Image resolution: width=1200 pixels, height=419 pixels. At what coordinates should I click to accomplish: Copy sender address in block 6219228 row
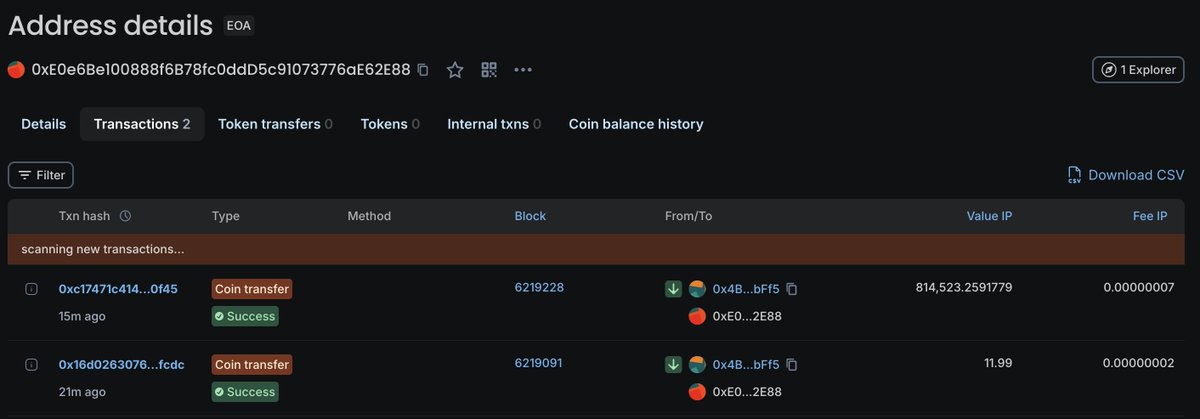pos(792,289)
